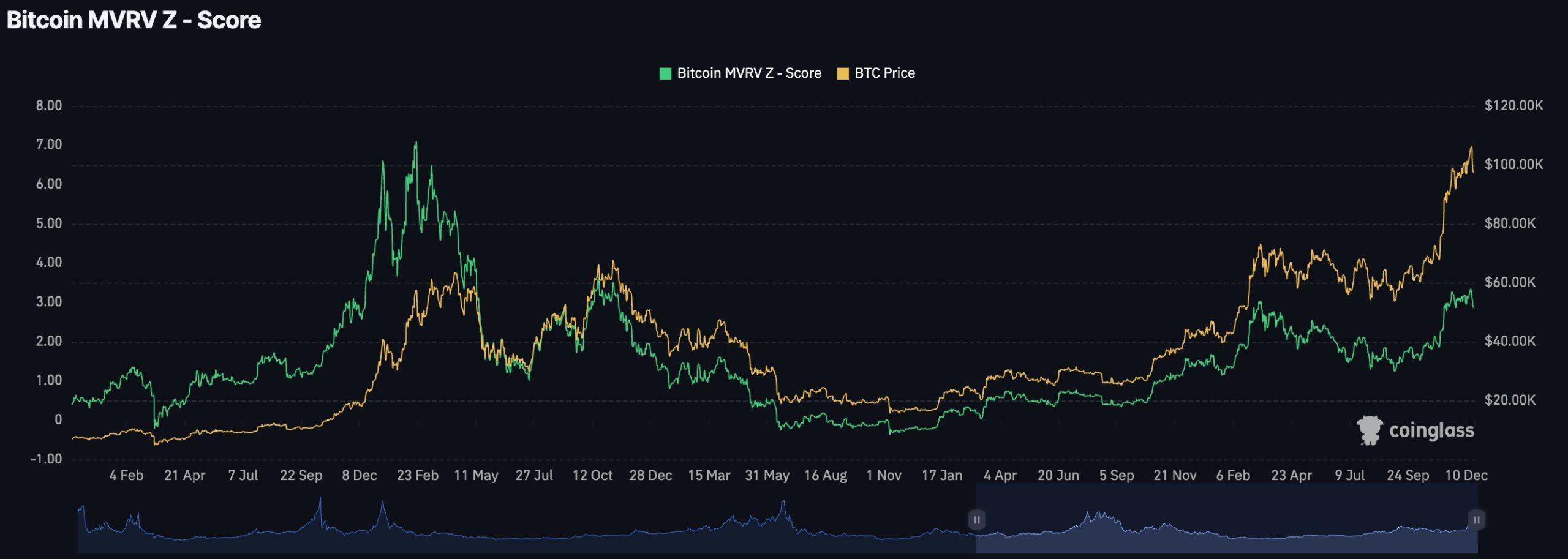Toggle the Bitcoin MVRV Z - Score legend
Viewport: 1568px width, 559px height.
click(x=740, y=73)
